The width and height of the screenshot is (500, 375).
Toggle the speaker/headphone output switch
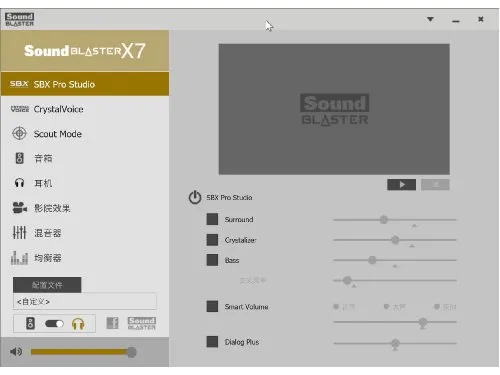tap(54, 323)
